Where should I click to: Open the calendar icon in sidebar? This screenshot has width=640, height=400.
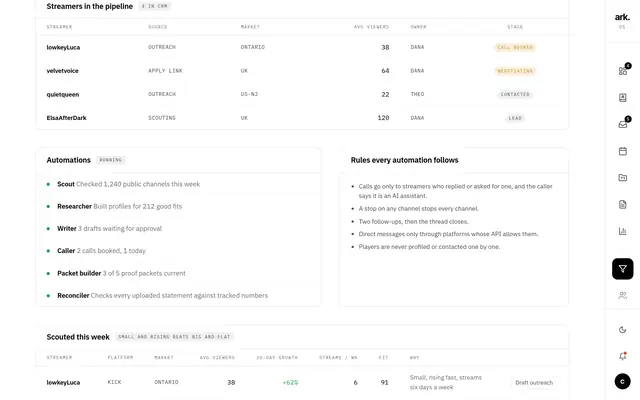(622, 151)
